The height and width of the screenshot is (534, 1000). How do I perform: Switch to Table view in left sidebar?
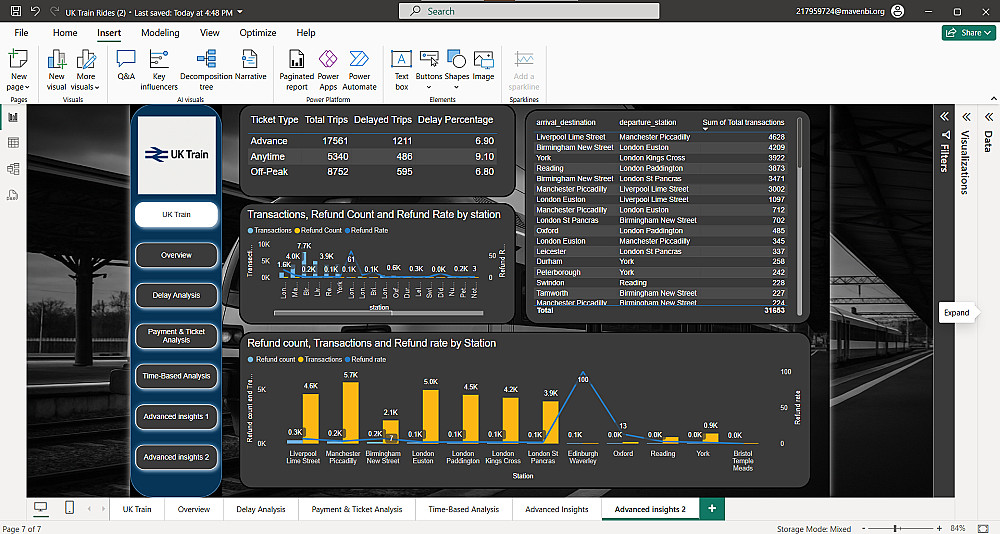click(x=14, y=143)
